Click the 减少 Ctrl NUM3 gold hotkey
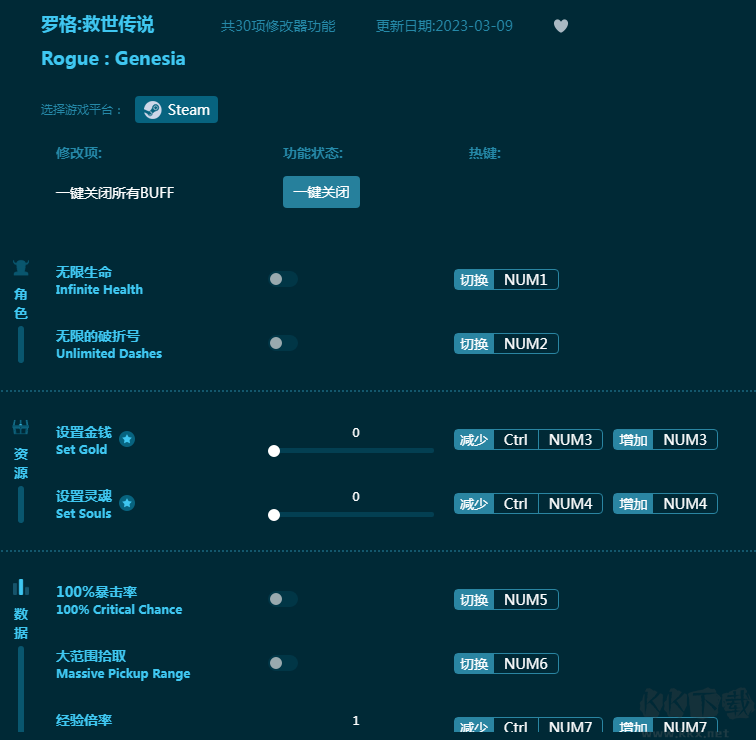Viewport: 756px width, 740px height. [x=528, y=440]
